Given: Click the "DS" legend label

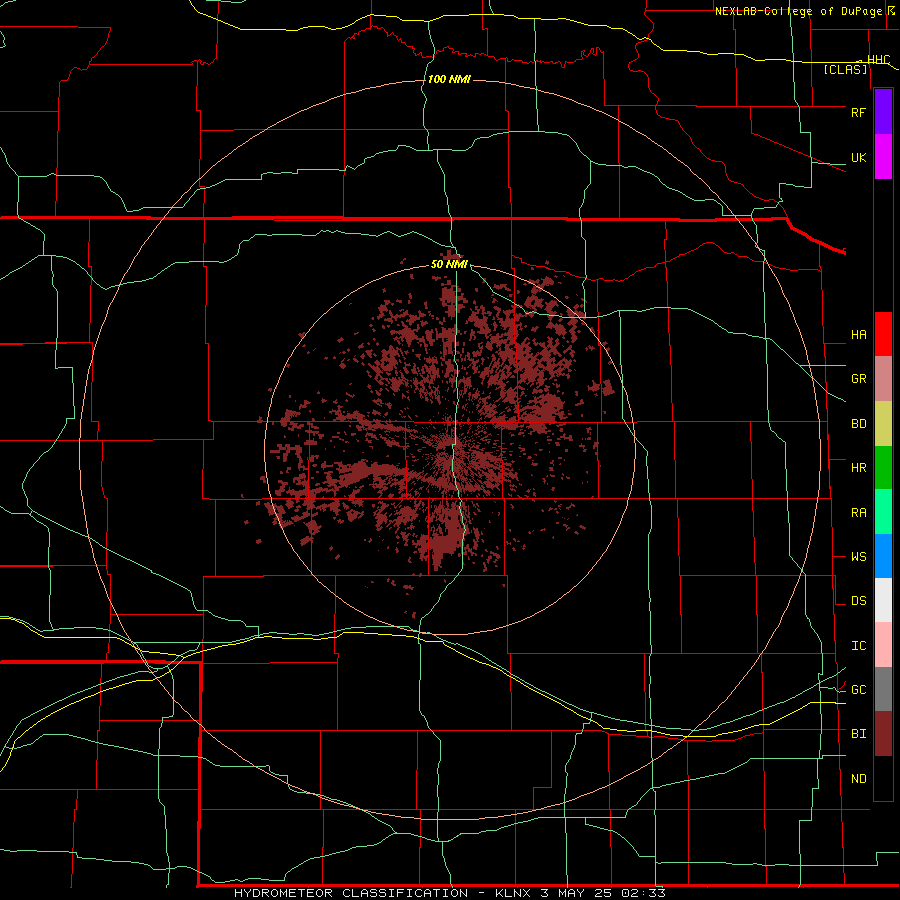Looking at the screenshot, I should [858, 601].
